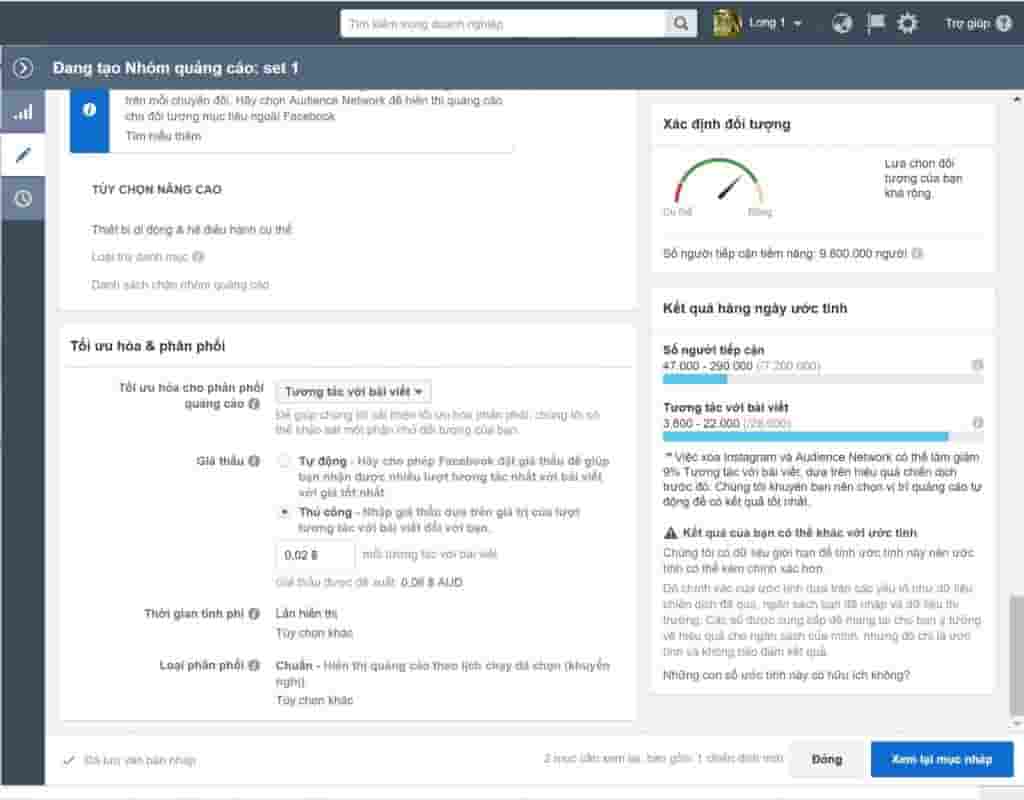Click Tùy chọn khác under Chuẩn delivery
1024x800 pixels.
coord(314,700)
